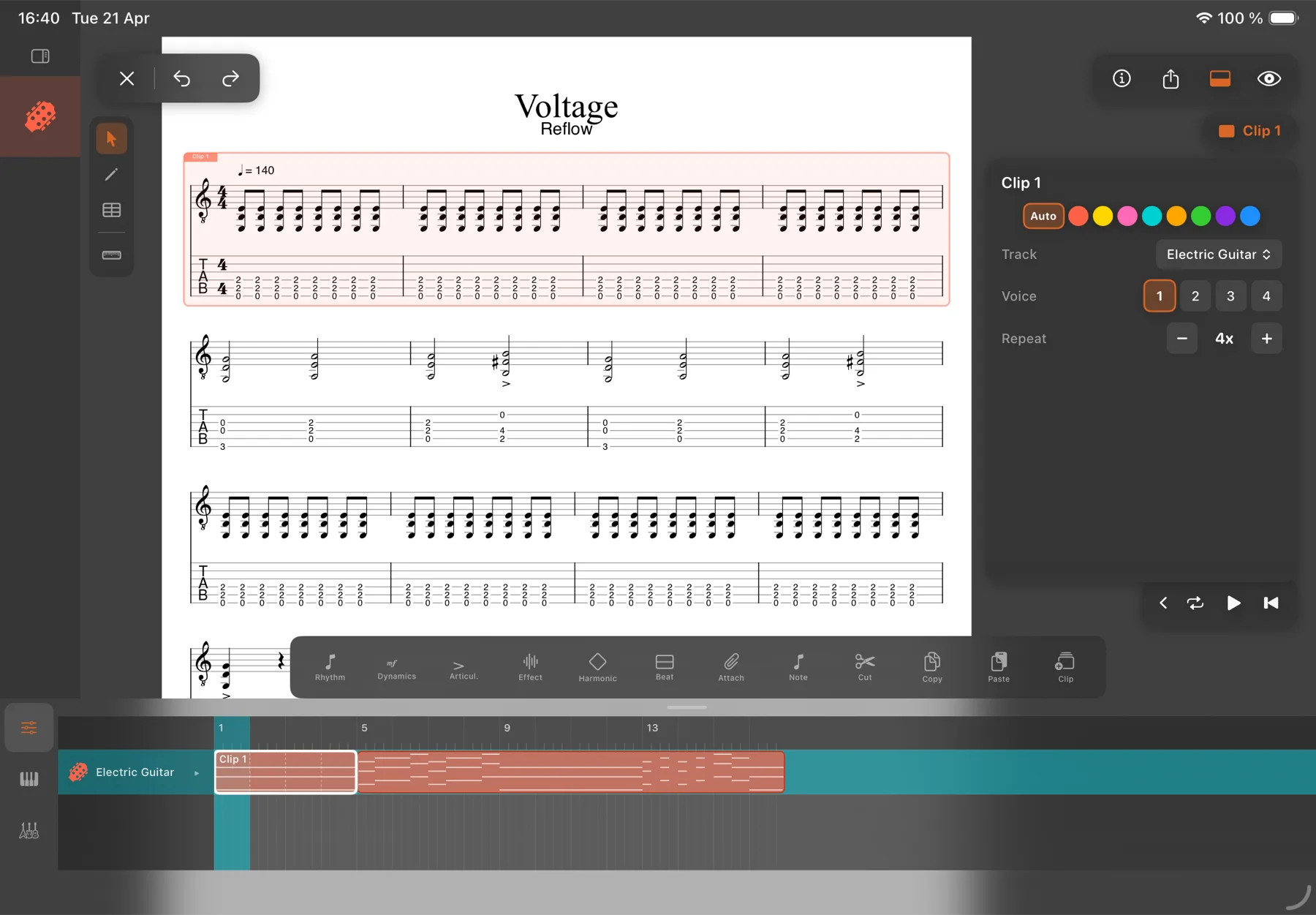Image resolution: width=1316 pixels, height=915 pixels.
Task: Open the table grid tool
Action: pos(112,210)
